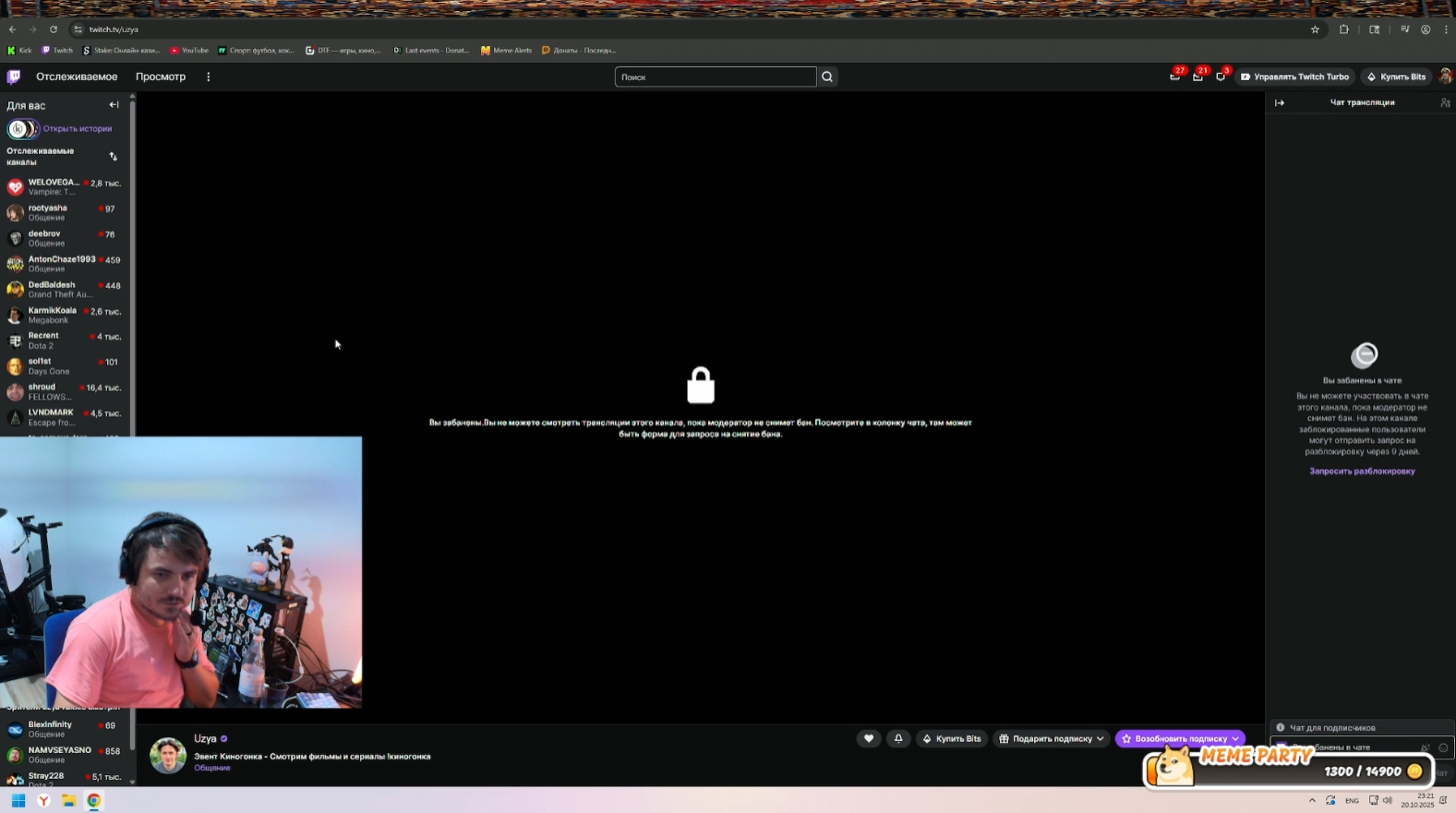Switch to the Отслеживаемое tab
1456x813 pixels.
[x=77, y=77]
